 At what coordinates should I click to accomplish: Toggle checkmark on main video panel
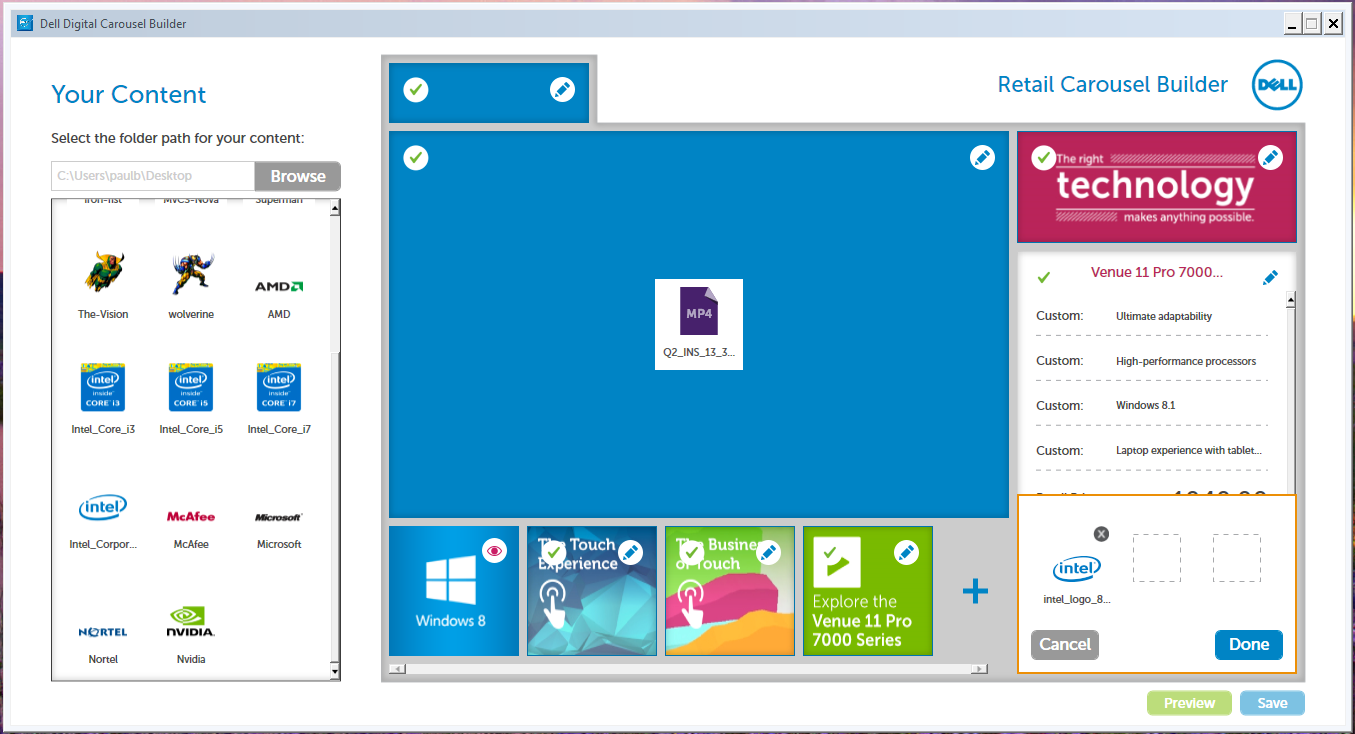tap(416, 158)
